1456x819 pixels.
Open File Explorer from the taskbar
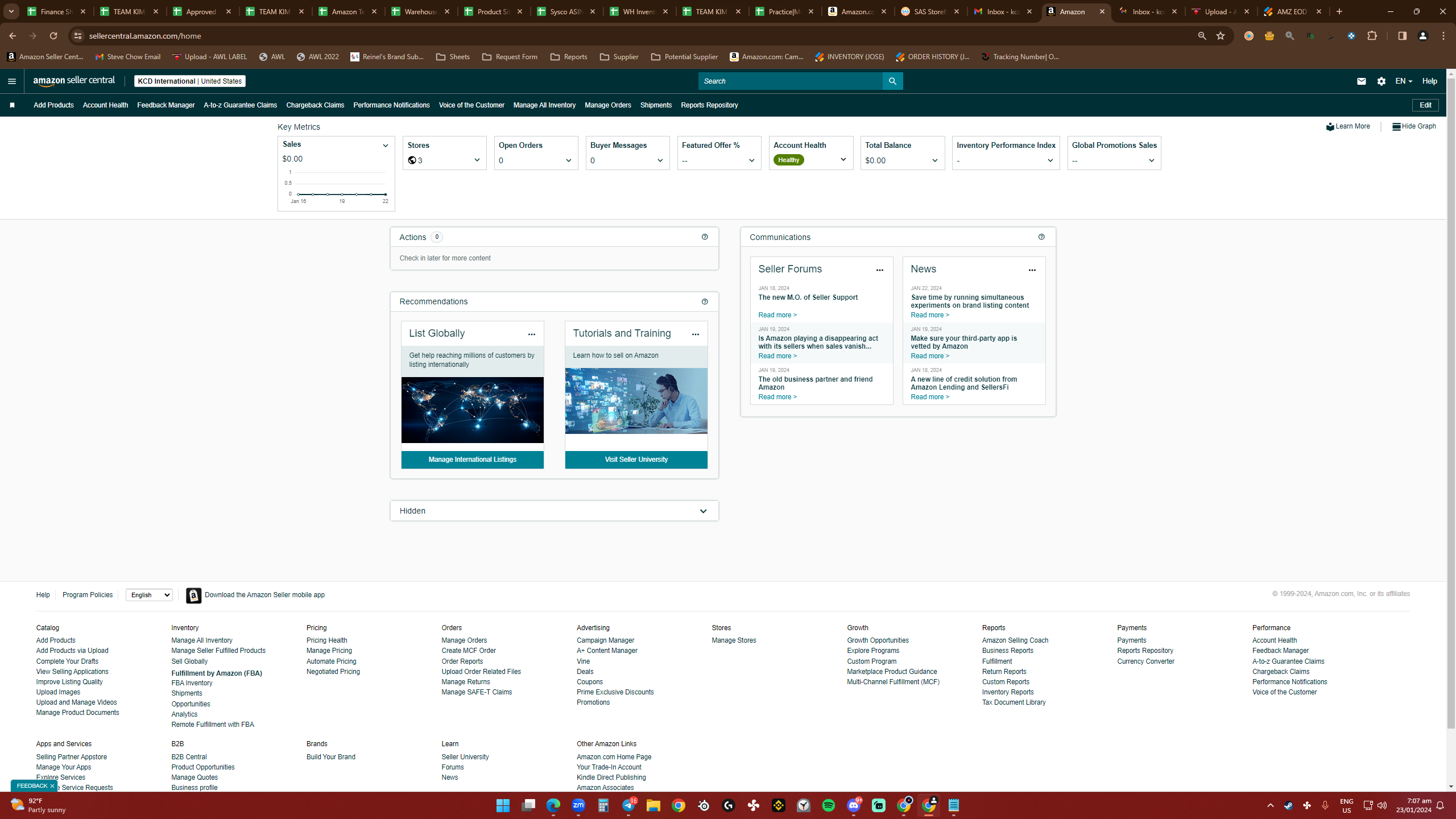[653, 805]
